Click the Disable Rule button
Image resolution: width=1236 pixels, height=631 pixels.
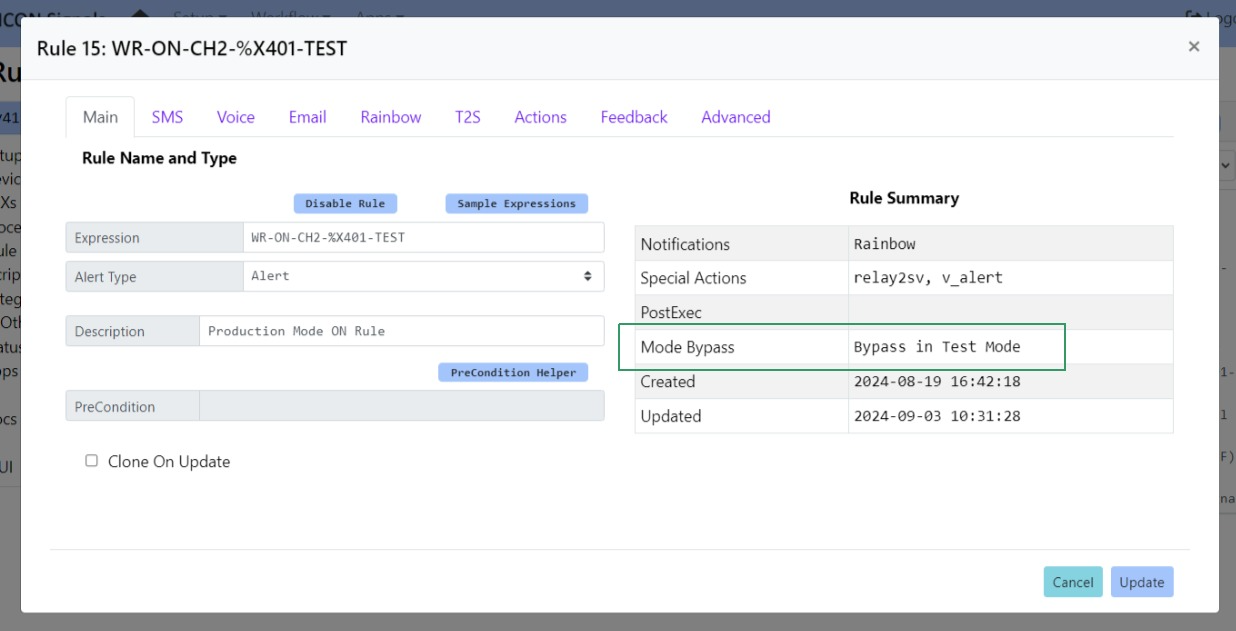coord(345,203)
